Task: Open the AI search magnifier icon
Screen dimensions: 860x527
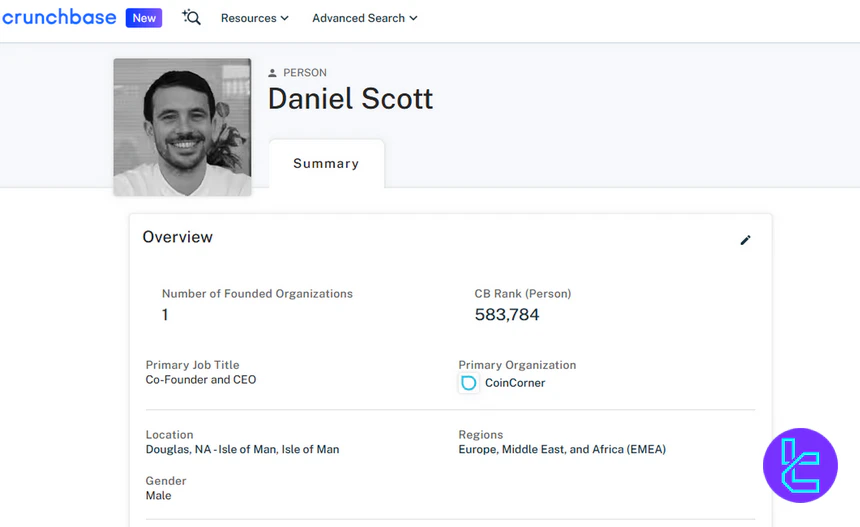Action: (x=191, y=18)
